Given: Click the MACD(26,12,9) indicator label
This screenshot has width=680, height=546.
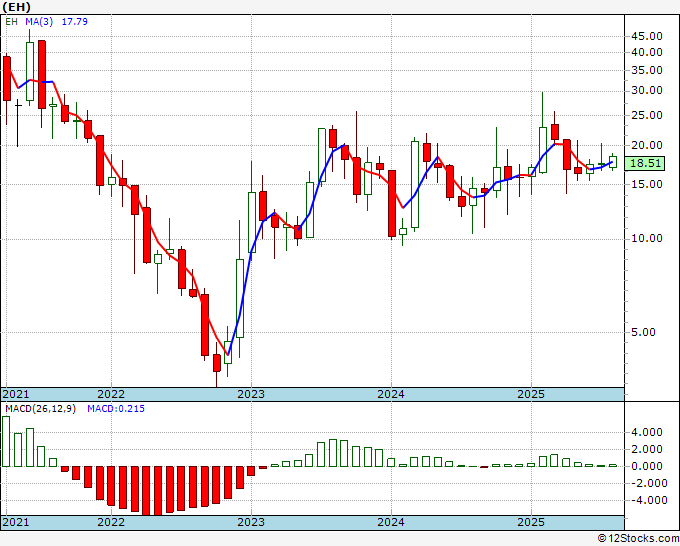Looking at the screenshot, I should coord(40,409).
